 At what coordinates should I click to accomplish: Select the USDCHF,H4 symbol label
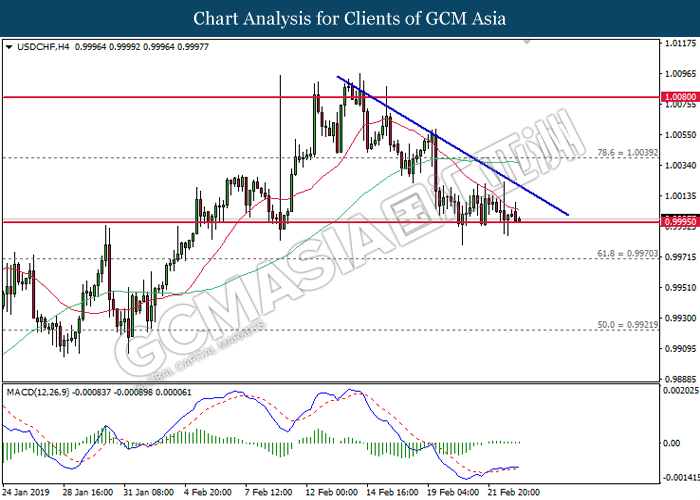coord(43,47)
